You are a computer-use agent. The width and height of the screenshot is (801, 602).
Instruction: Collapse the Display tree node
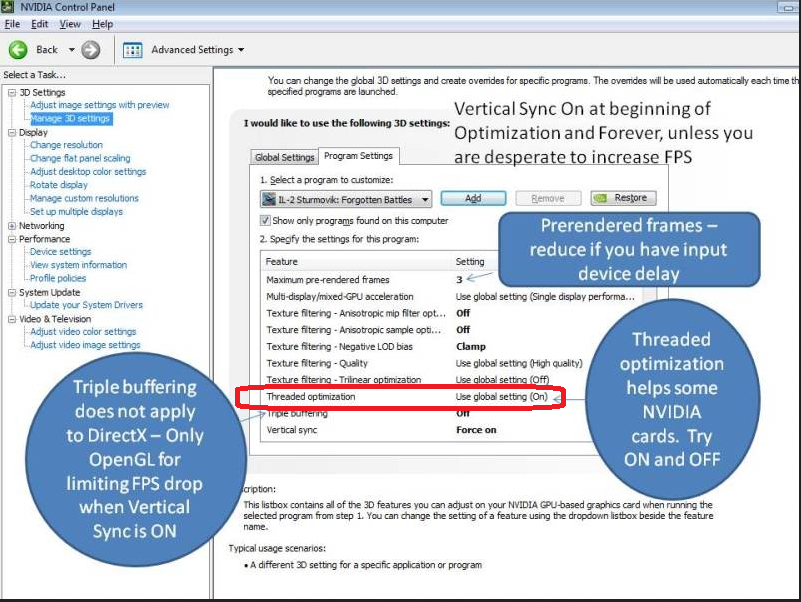coord(12,132)
